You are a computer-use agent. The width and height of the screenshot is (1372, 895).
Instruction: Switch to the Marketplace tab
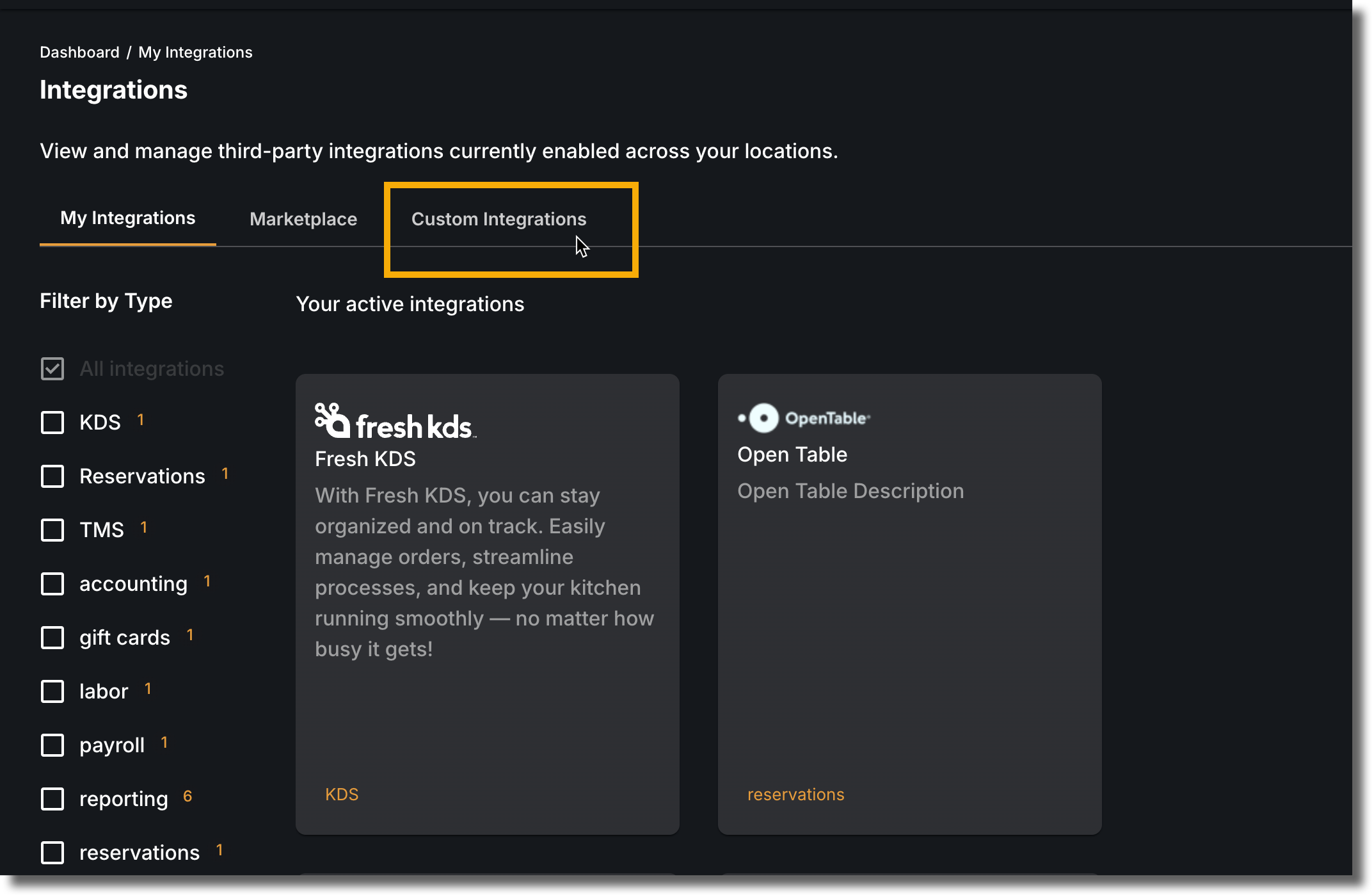click(303, 219)
